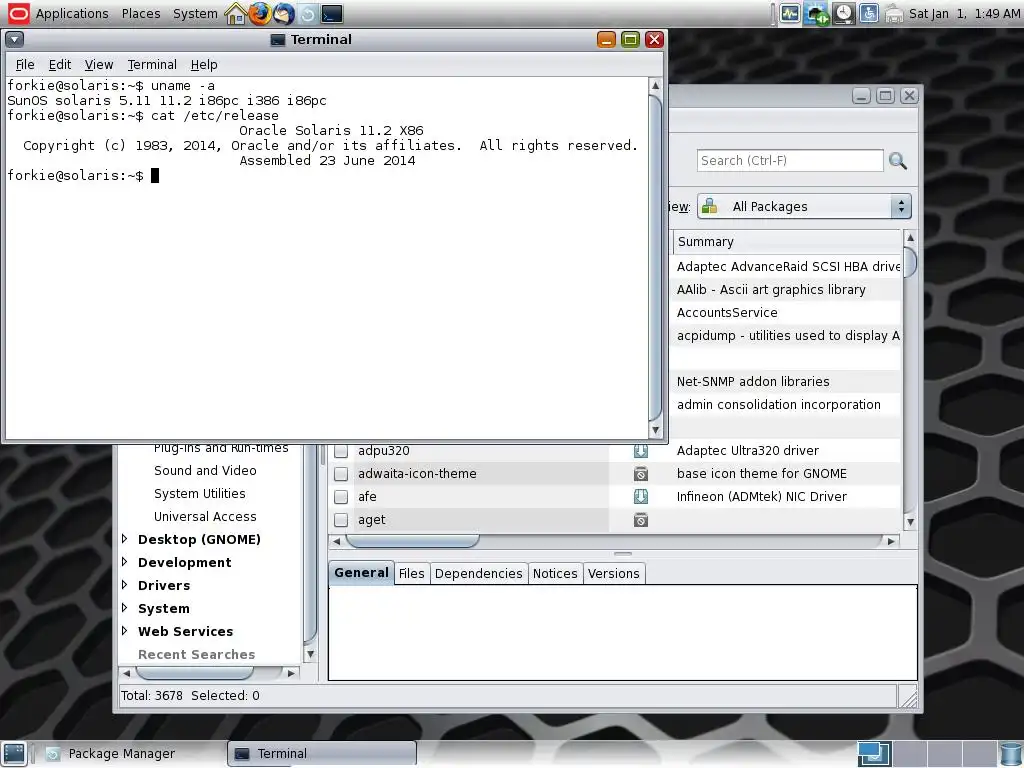Open Update Manager icon in top panel
Screen dimensions: 1024x768
pos(308,14)
